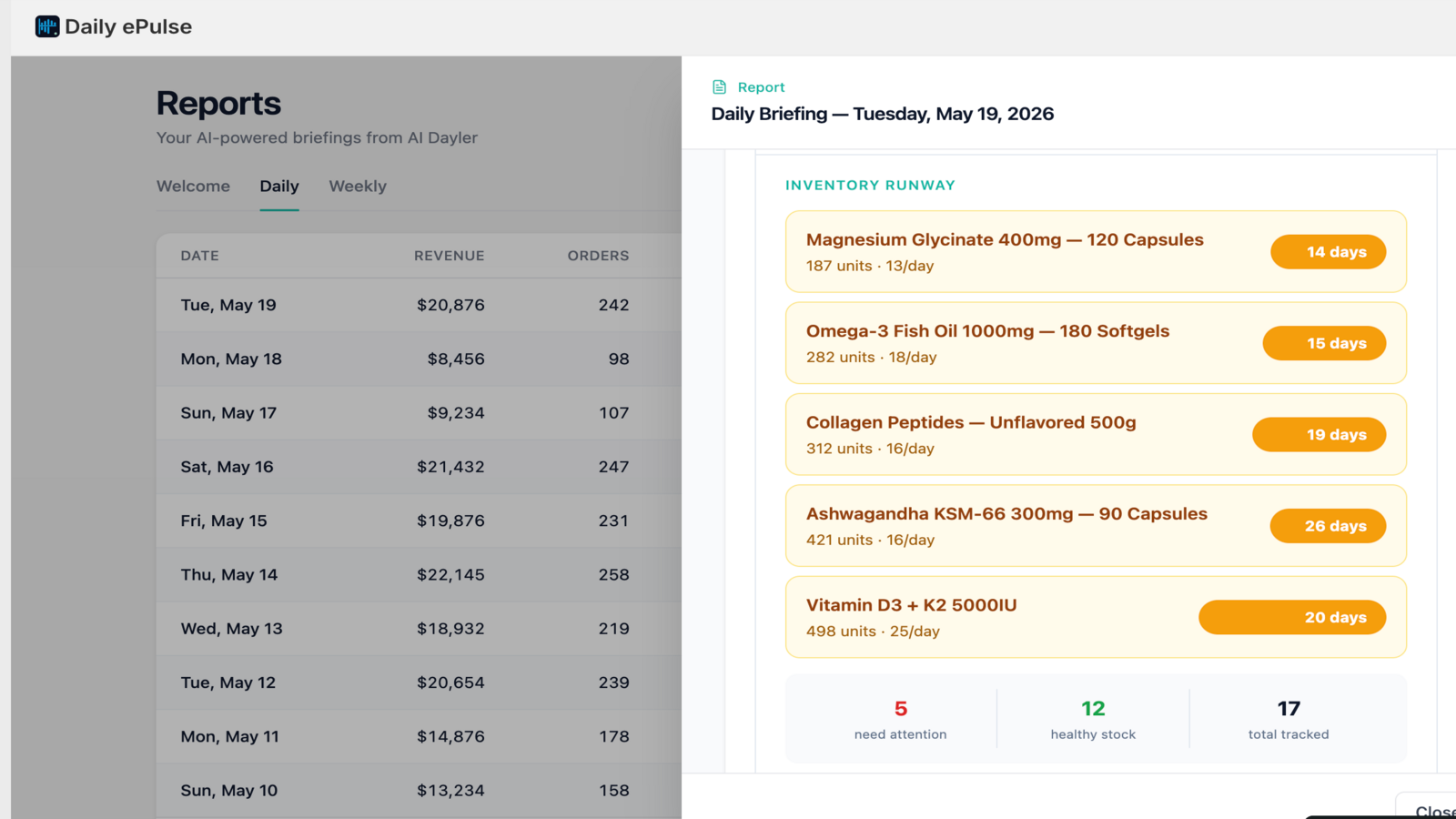Click the 178 orders cell
The height and width of the screenshot is (819, 1456).
(x=613, y=736)
